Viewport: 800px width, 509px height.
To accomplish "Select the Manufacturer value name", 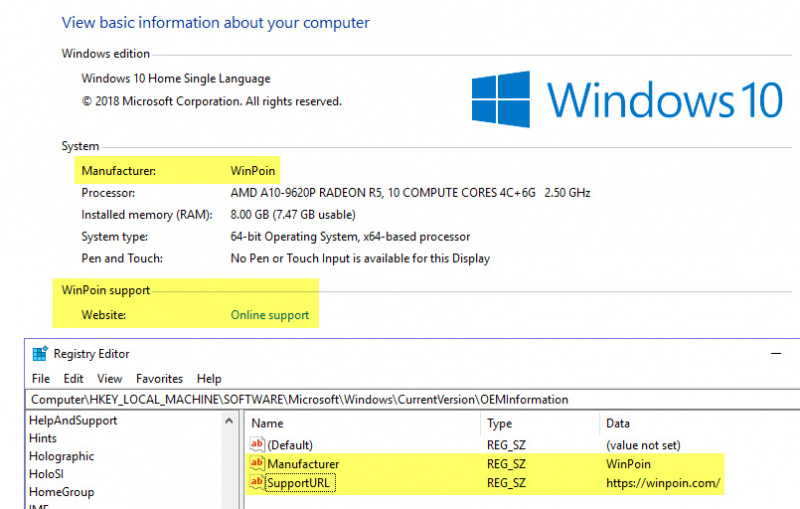I will point(303,464).
